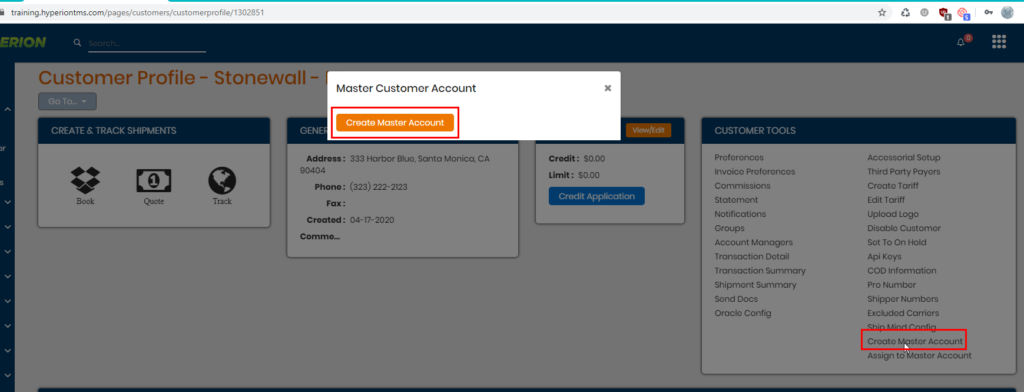The image size is (1024, 392).
Task: Open Account Managers link
Action: click(x=754, y=242)
